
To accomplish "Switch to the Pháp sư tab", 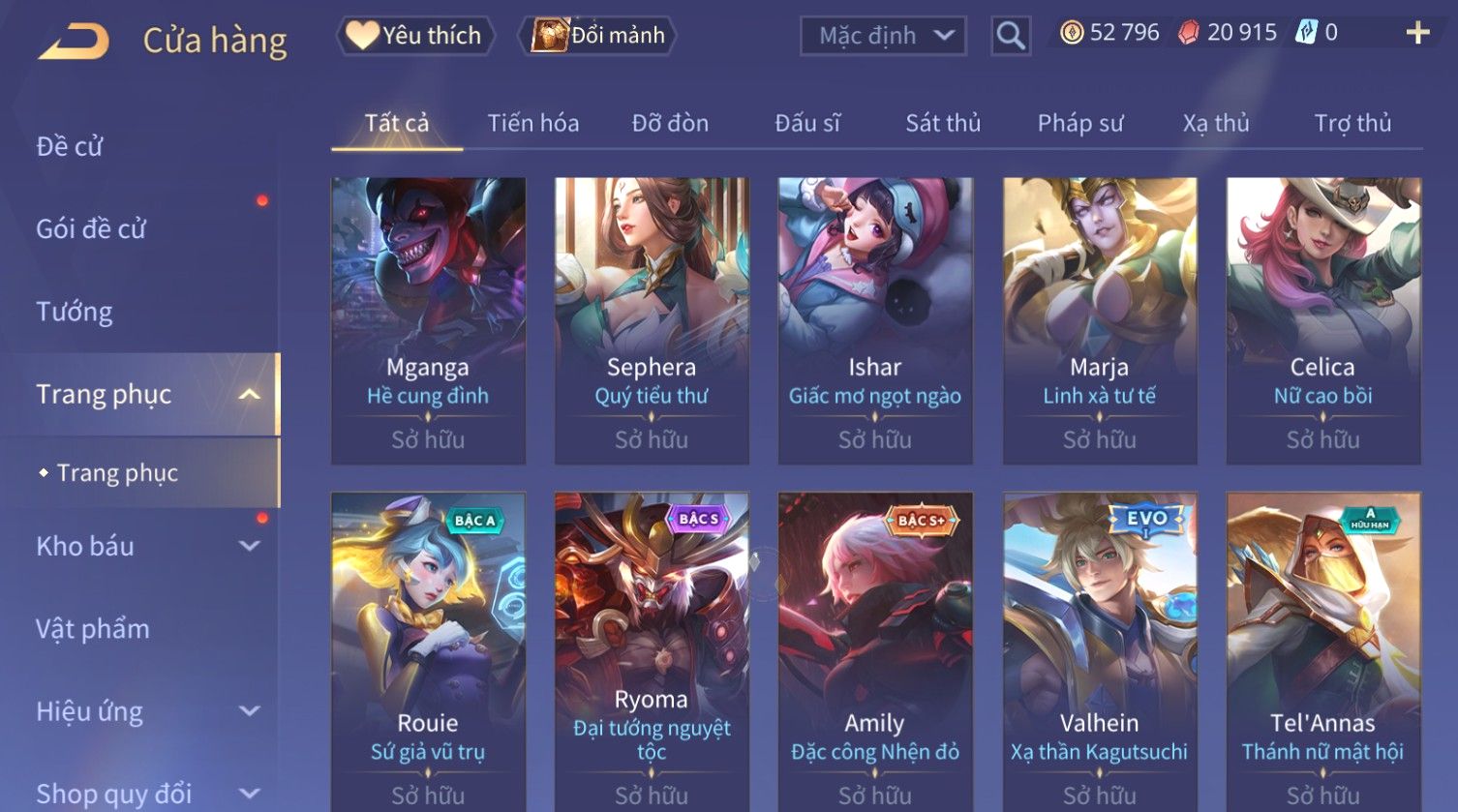I will click(x=1080, y=123).
